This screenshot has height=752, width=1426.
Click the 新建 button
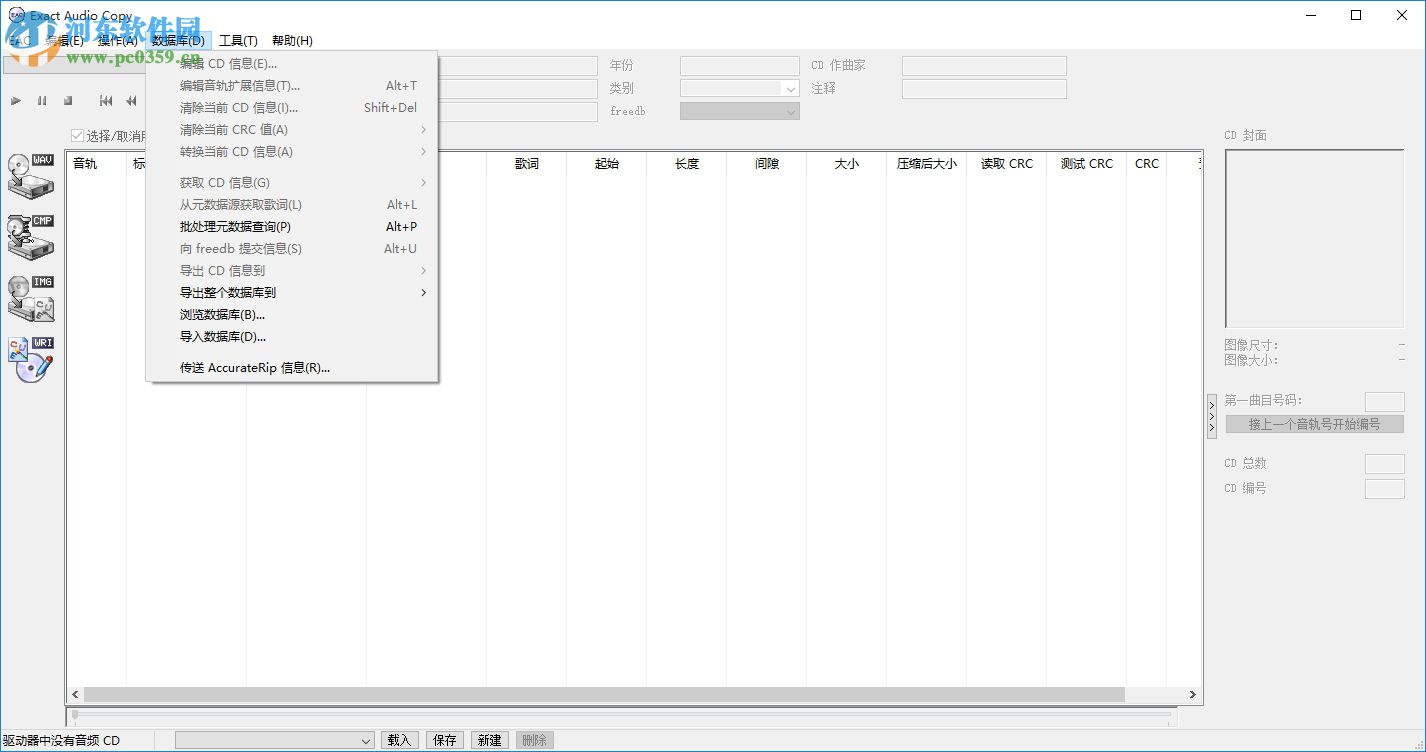[x=489, y=740]
